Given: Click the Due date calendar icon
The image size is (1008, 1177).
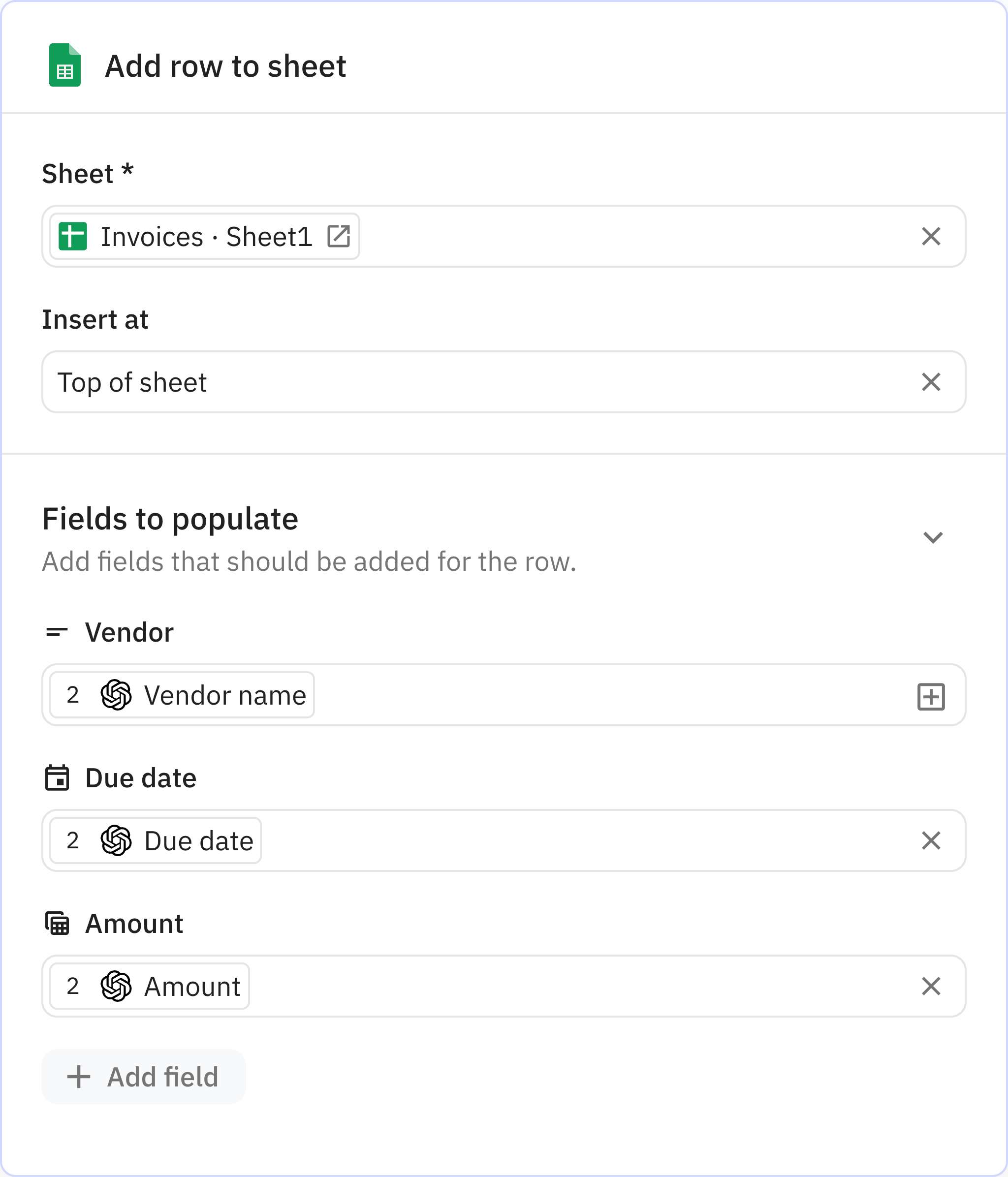Looking at the screenshot, I should click(57, 778).
